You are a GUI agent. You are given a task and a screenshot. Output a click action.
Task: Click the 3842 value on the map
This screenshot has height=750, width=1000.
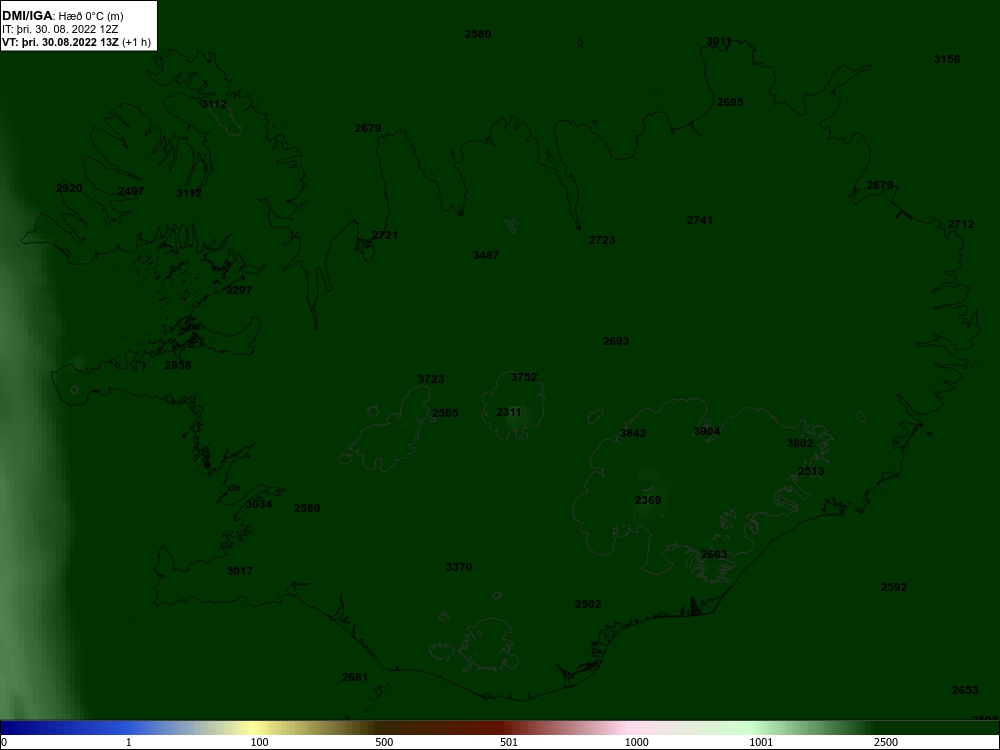pos(633,434)
